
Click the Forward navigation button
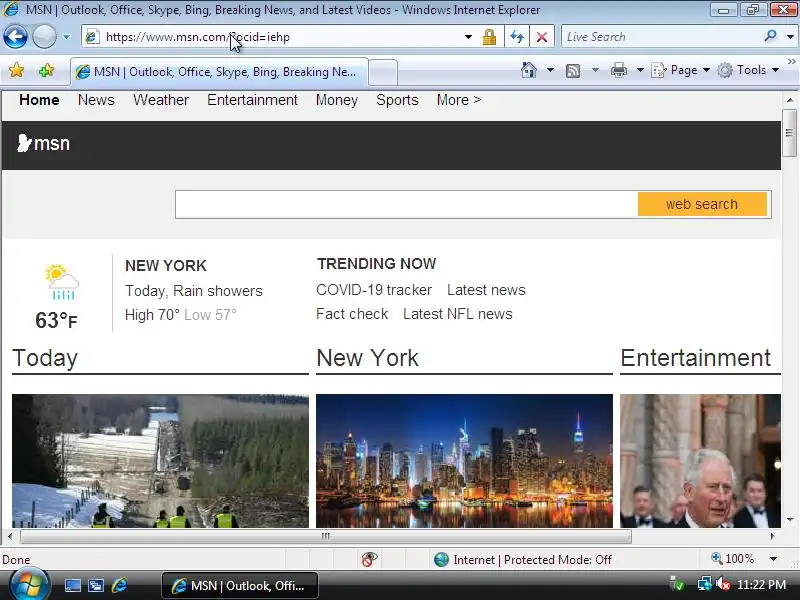tap(44, 37)
